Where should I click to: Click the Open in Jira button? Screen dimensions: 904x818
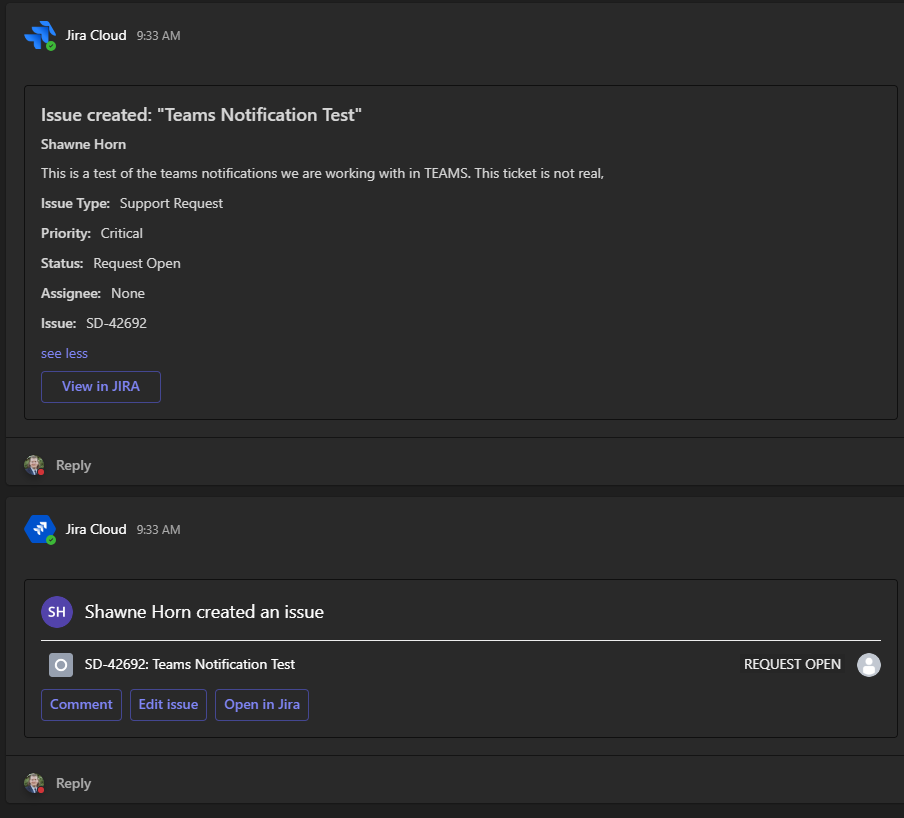click(x=262, y=704)
